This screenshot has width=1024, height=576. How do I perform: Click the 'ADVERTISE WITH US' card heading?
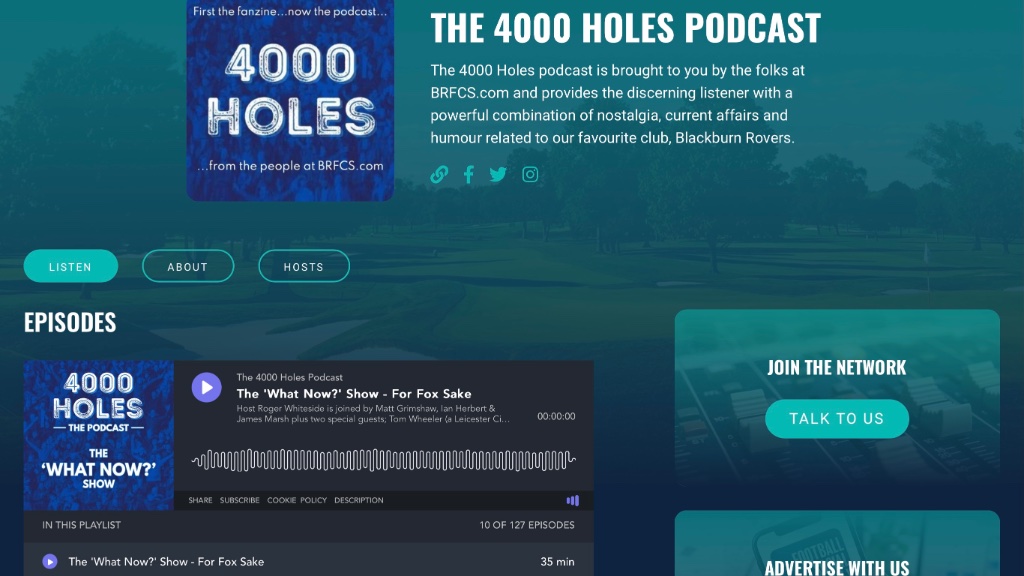[837, 568]
